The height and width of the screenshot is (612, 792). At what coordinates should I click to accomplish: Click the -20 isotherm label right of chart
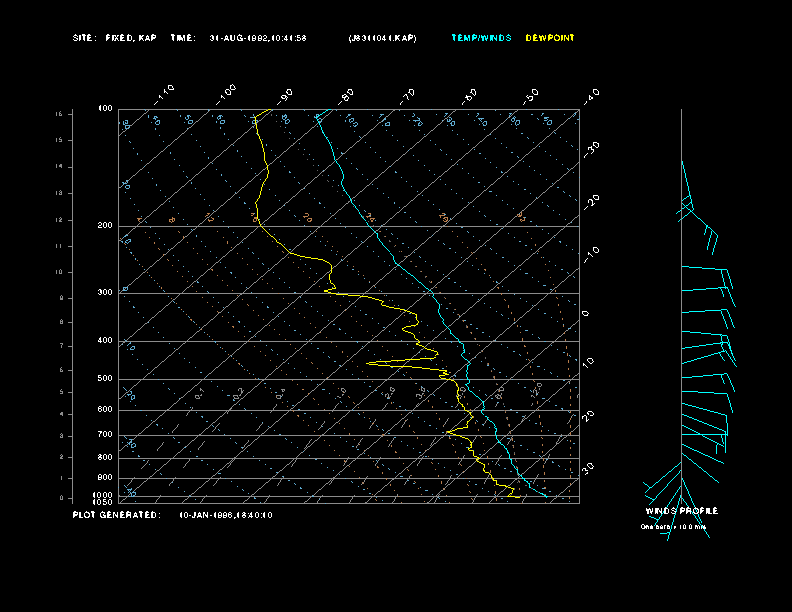[591, 202]
